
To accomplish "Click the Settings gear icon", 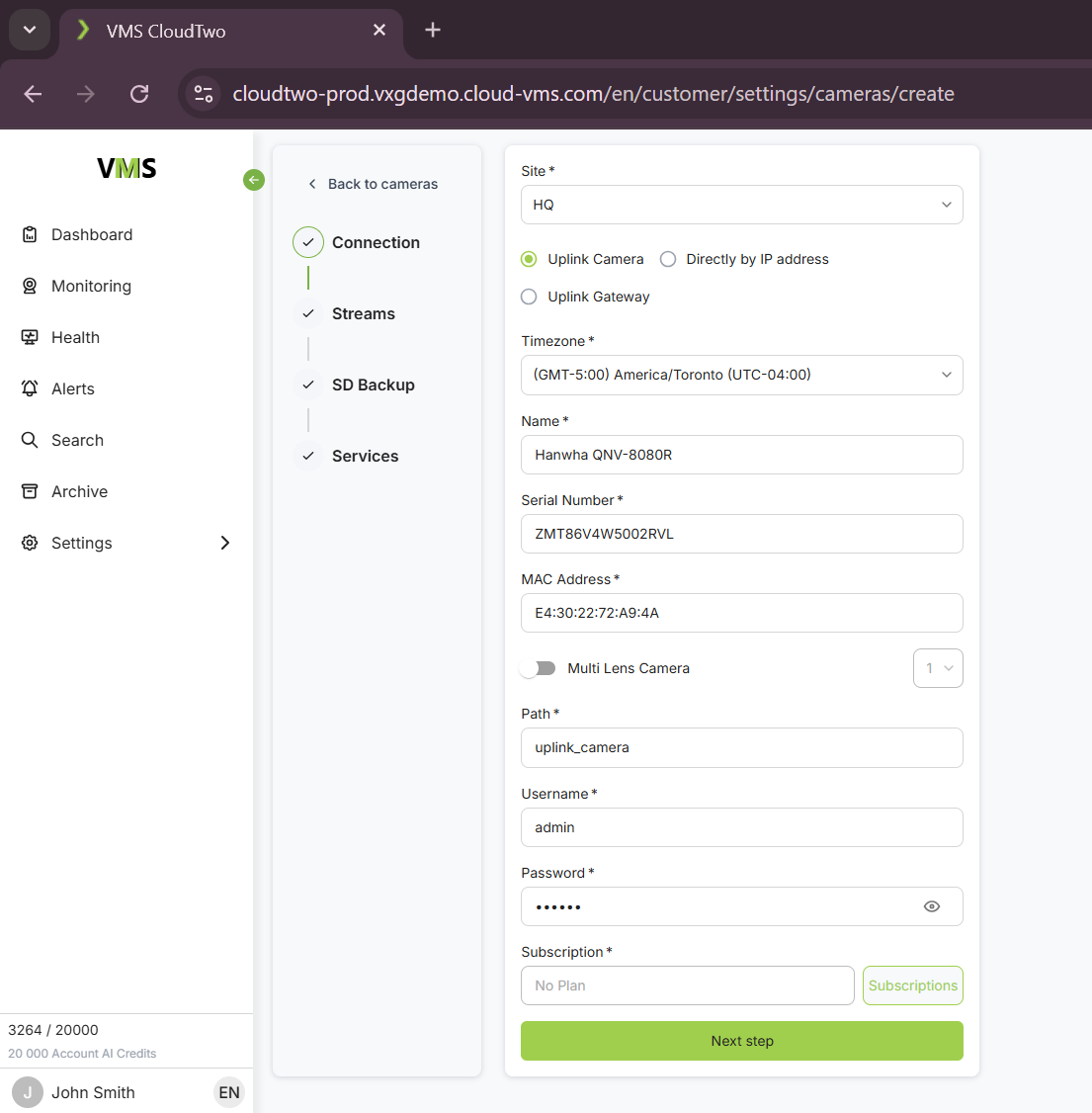I will (30, 543).
